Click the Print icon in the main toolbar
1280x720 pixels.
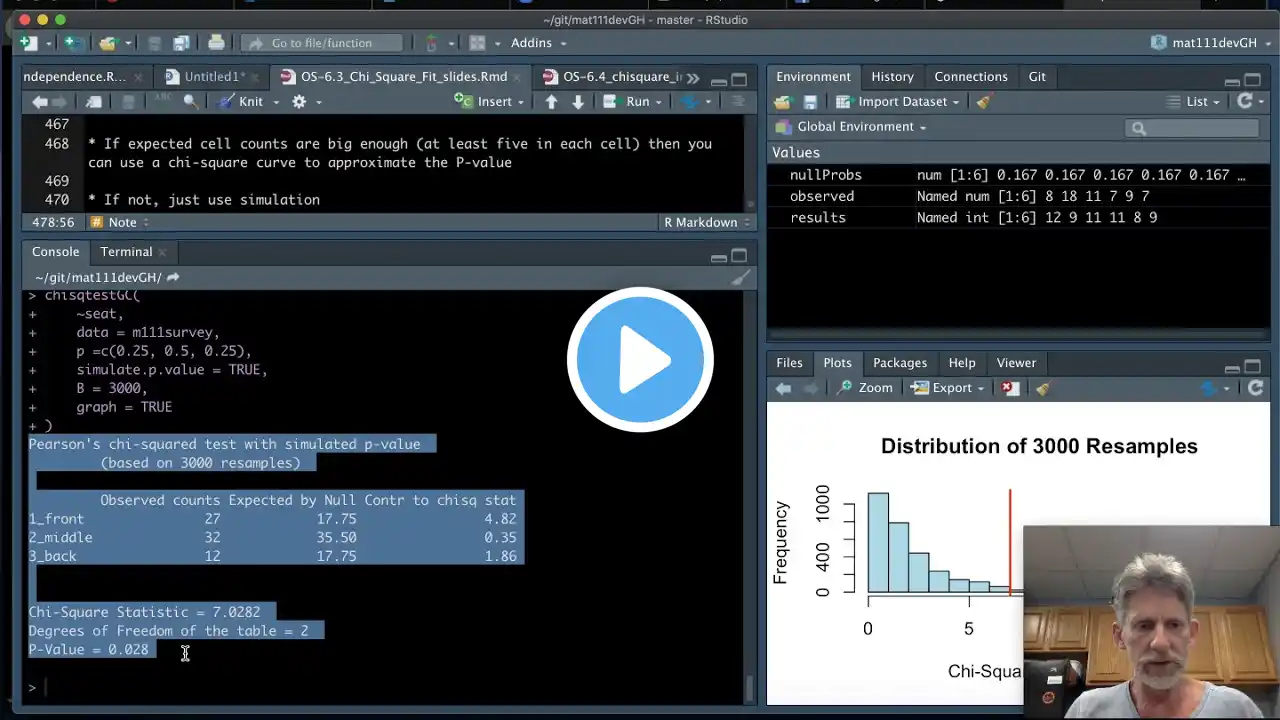pos(216,43)
